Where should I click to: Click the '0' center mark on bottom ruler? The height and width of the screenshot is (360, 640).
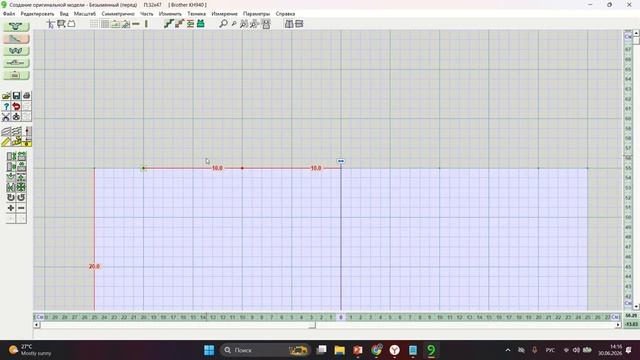341,317
